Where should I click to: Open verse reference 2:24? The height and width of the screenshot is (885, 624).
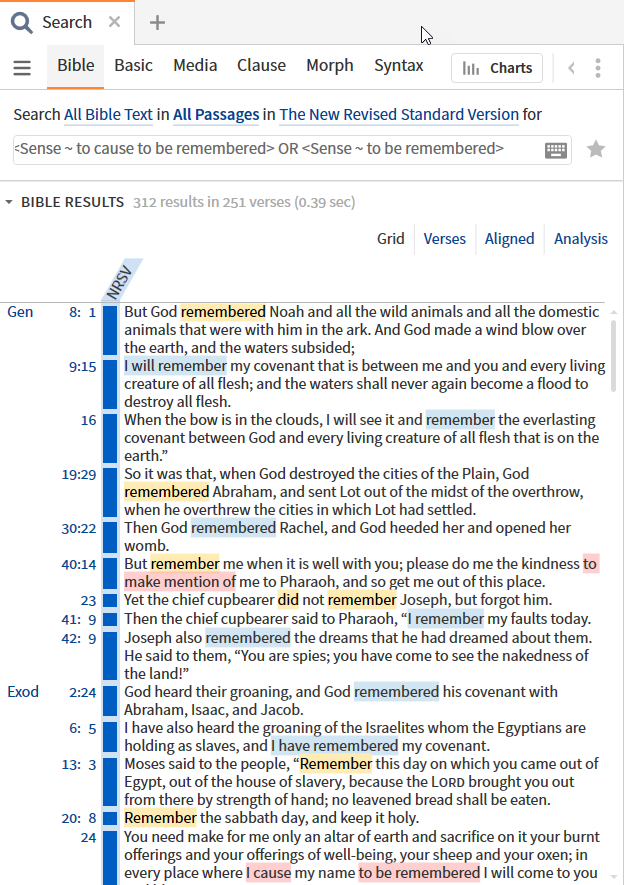tap(82, 693)
